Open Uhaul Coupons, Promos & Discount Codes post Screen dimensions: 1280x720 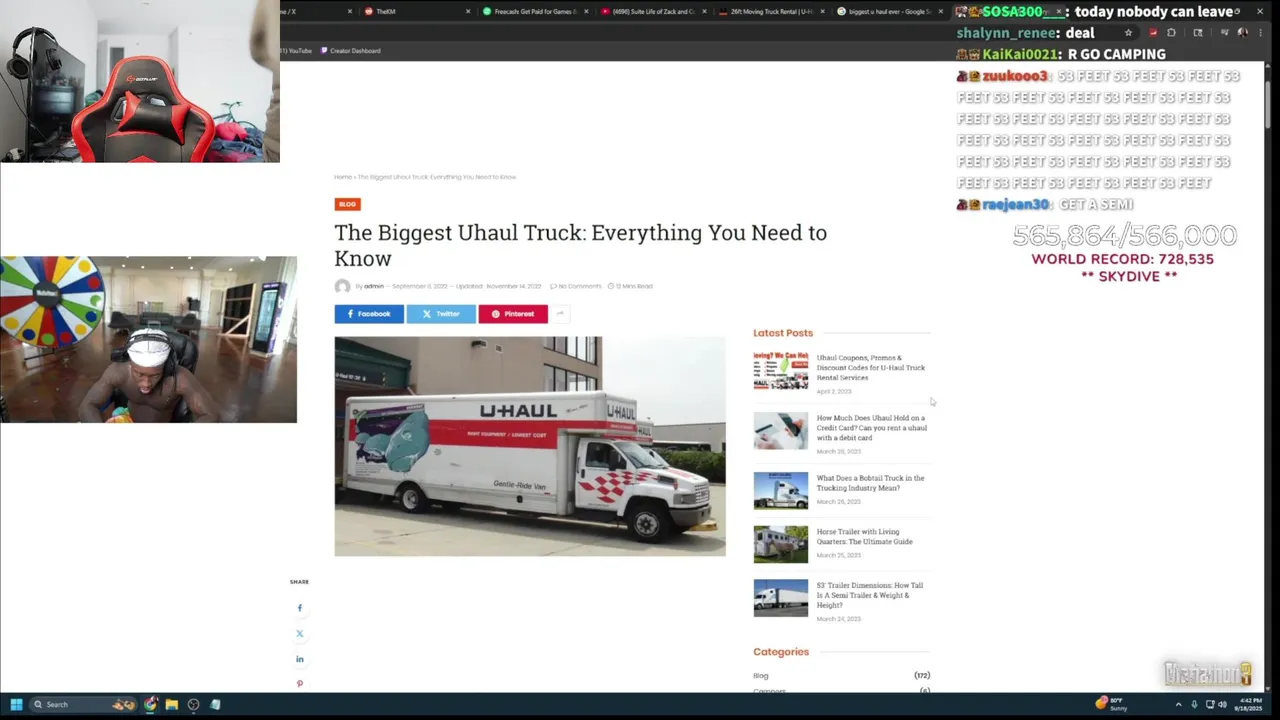(871, 367)
